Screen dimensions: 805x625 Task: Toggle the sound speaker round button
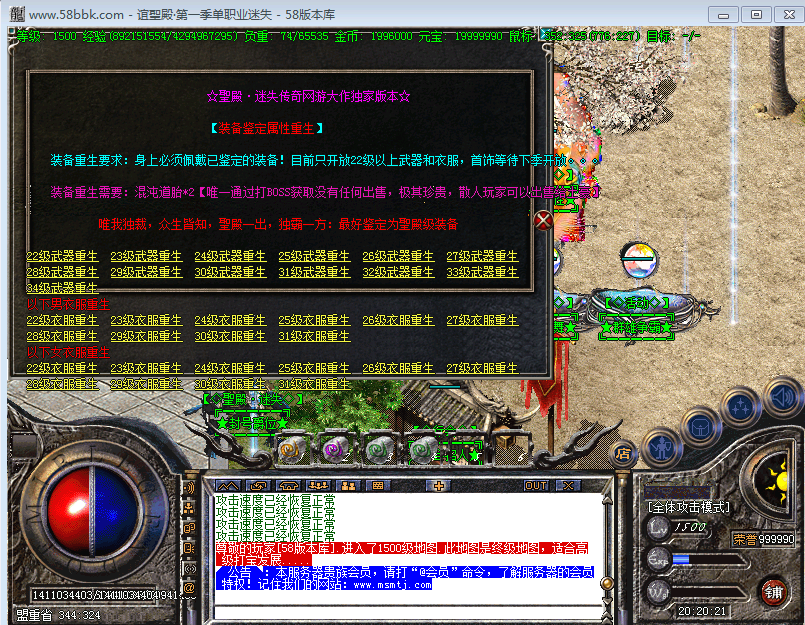(782, 397)
